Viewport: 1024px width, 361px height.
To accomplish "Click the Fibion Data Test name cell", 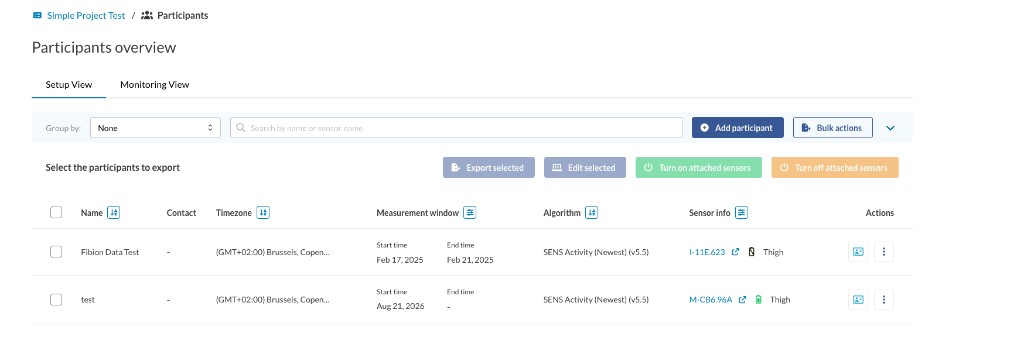I will point(110,252).
